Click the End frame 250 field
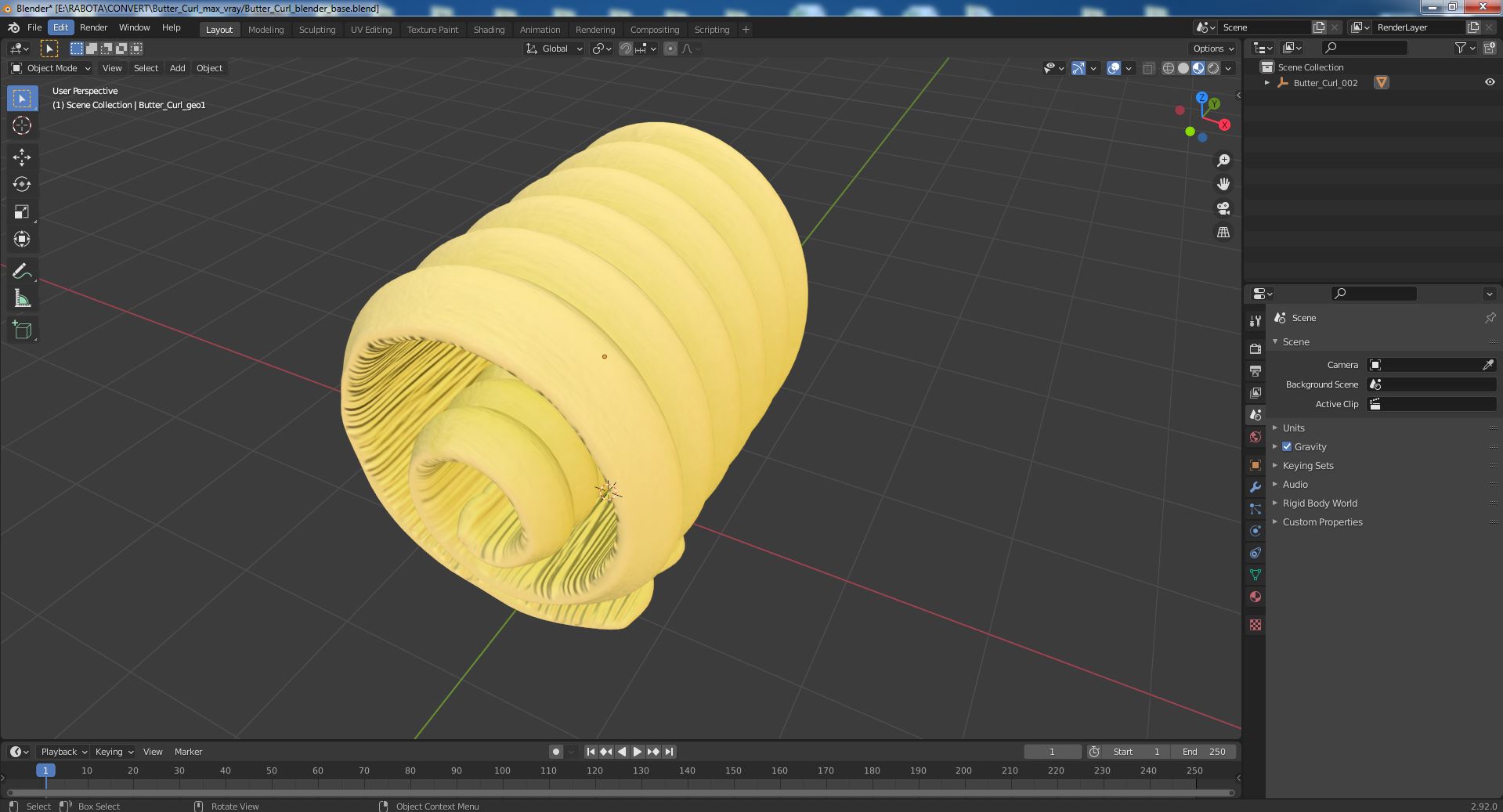 pos(1204,752)
